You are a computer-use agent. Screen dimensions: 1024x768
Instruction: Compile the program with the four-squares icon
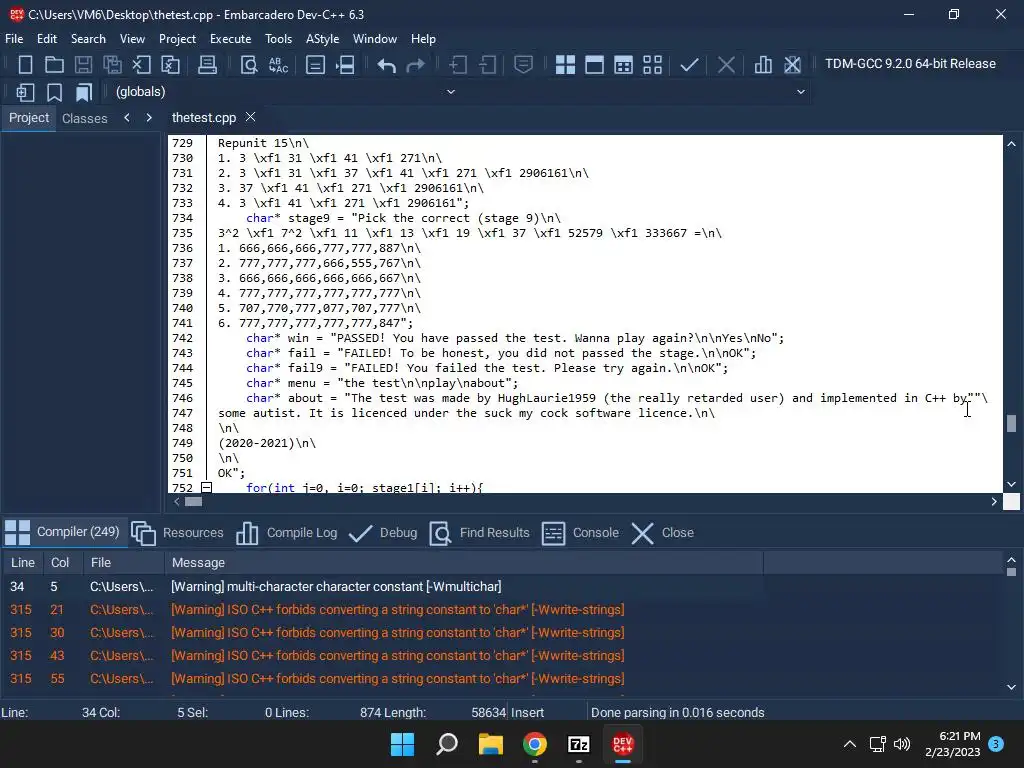coord(565,65)
